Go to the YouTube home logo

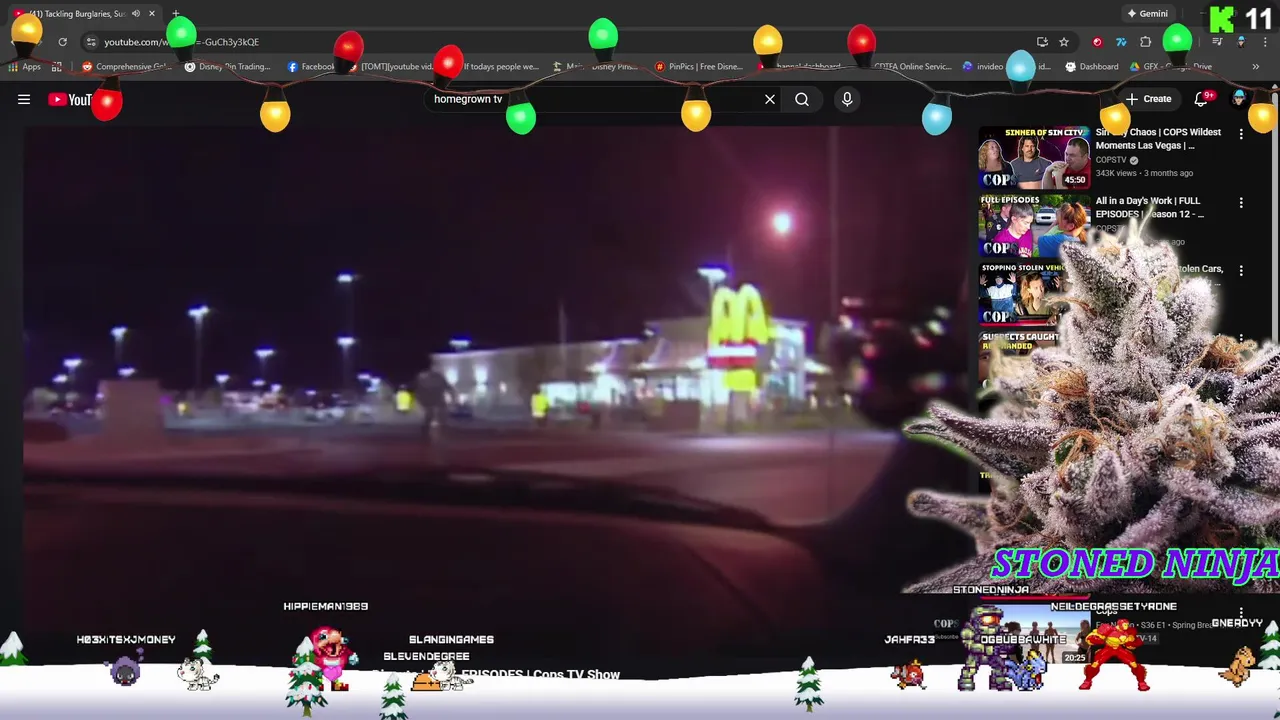point(70,99)
